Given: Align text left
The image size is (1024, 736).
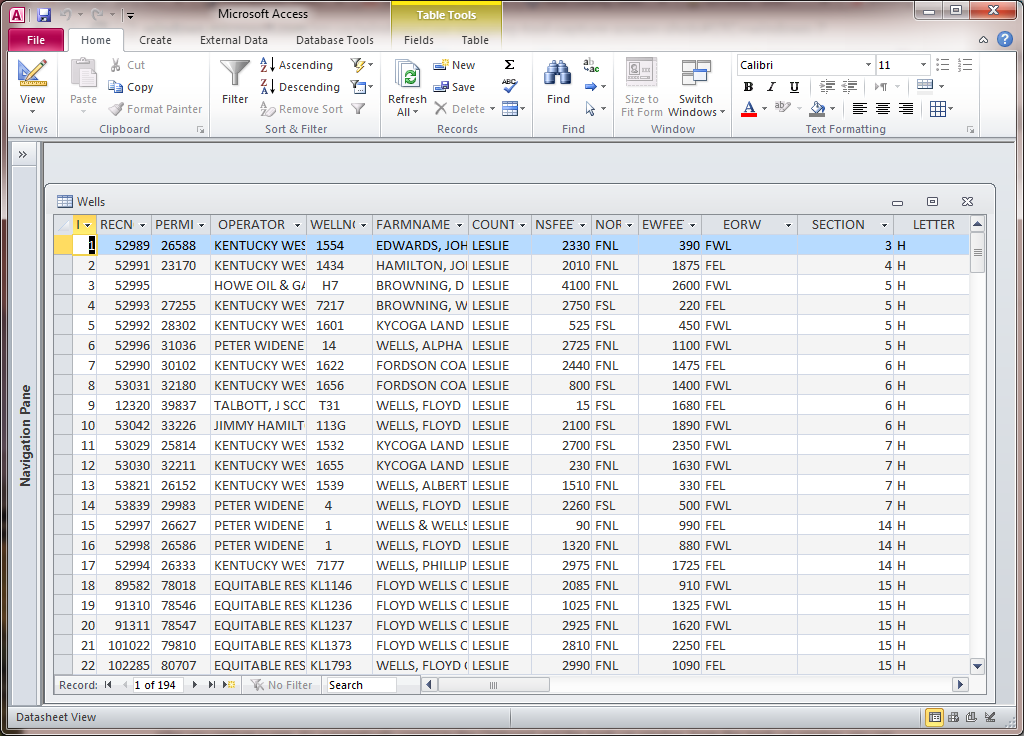Looking at the screenshot, I should point(859,108).
